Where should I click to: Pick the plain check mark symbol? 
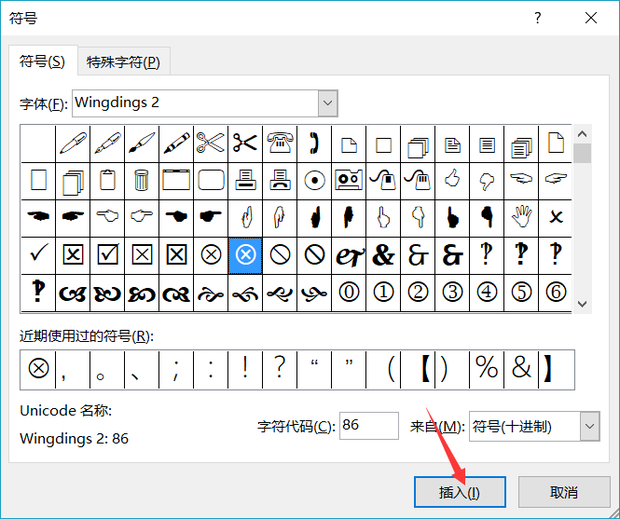coord(38,255)
